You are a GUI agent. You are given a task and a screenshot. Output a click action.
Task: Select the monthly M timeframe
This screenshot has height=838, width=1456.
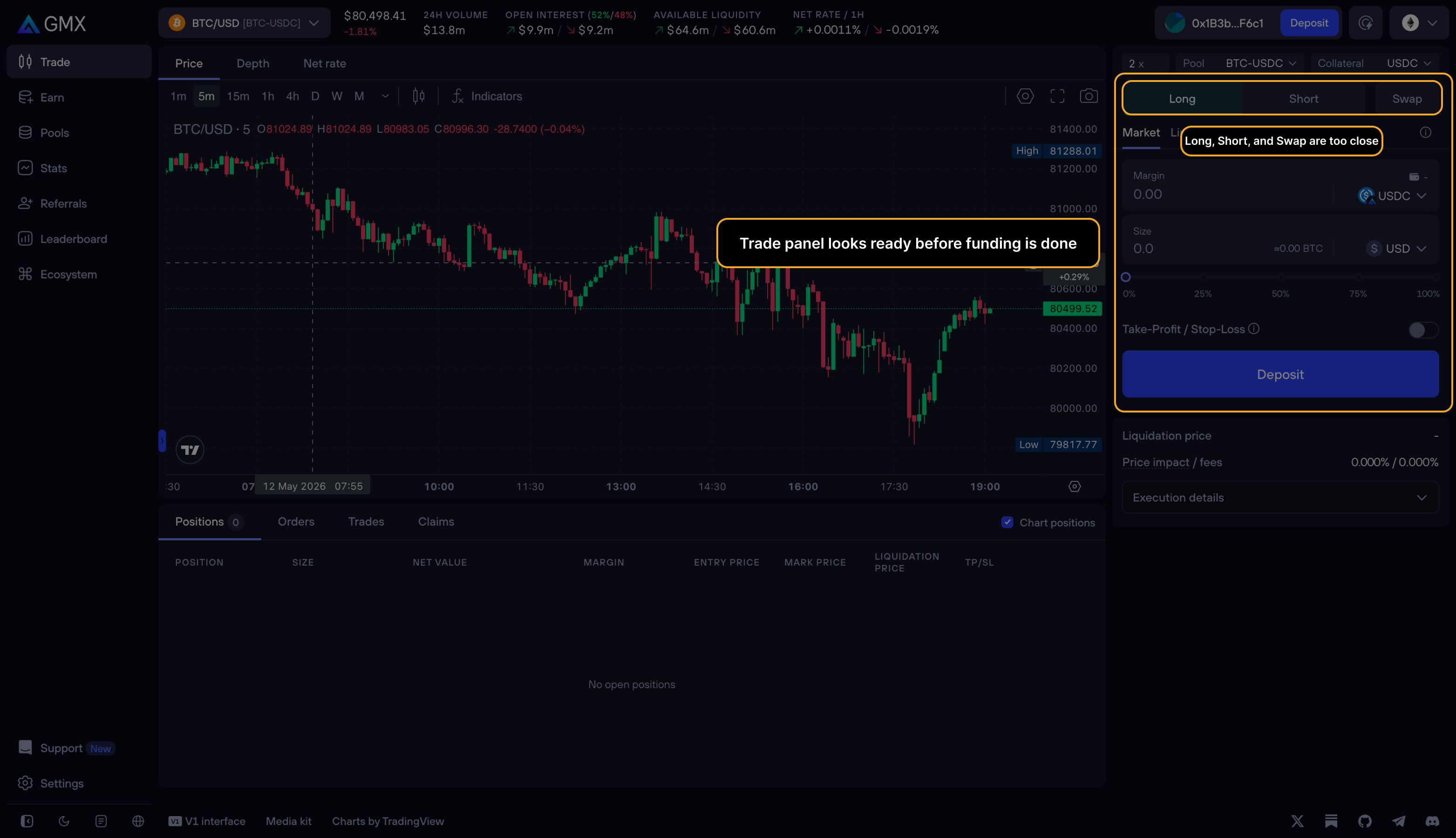tap(359, 96)
